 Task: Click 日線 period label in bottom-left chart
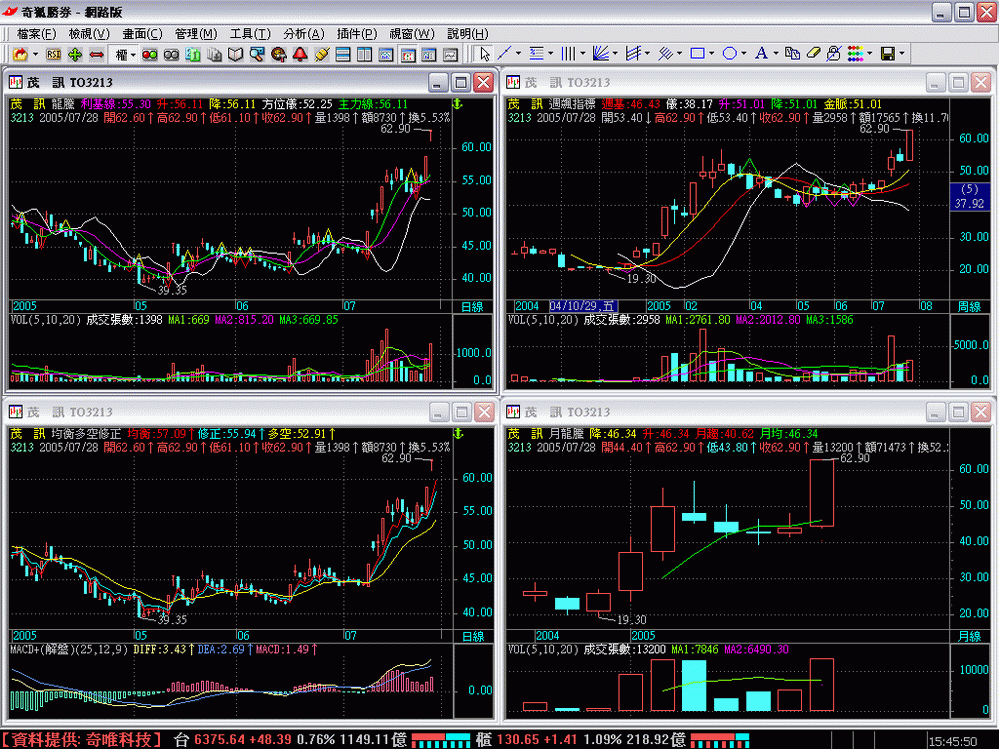tap(473, 636)
